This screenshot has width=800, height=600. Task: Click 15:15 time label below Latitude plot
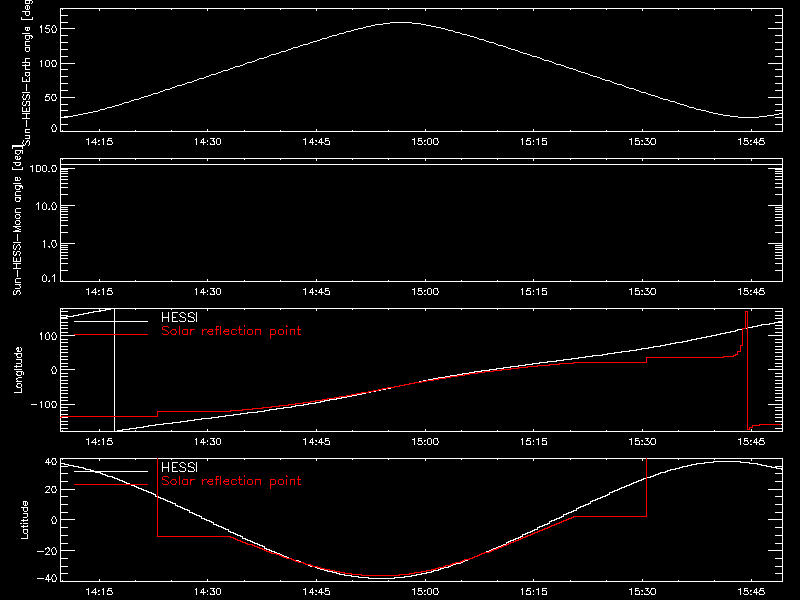point(534,592)
